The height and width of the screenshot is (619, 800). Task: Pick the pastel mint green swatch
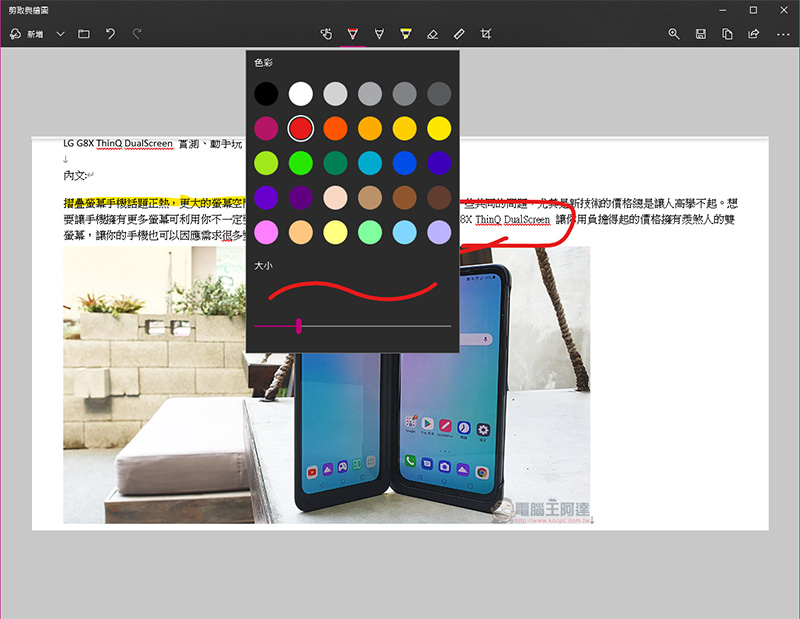(x=370, y=233)
